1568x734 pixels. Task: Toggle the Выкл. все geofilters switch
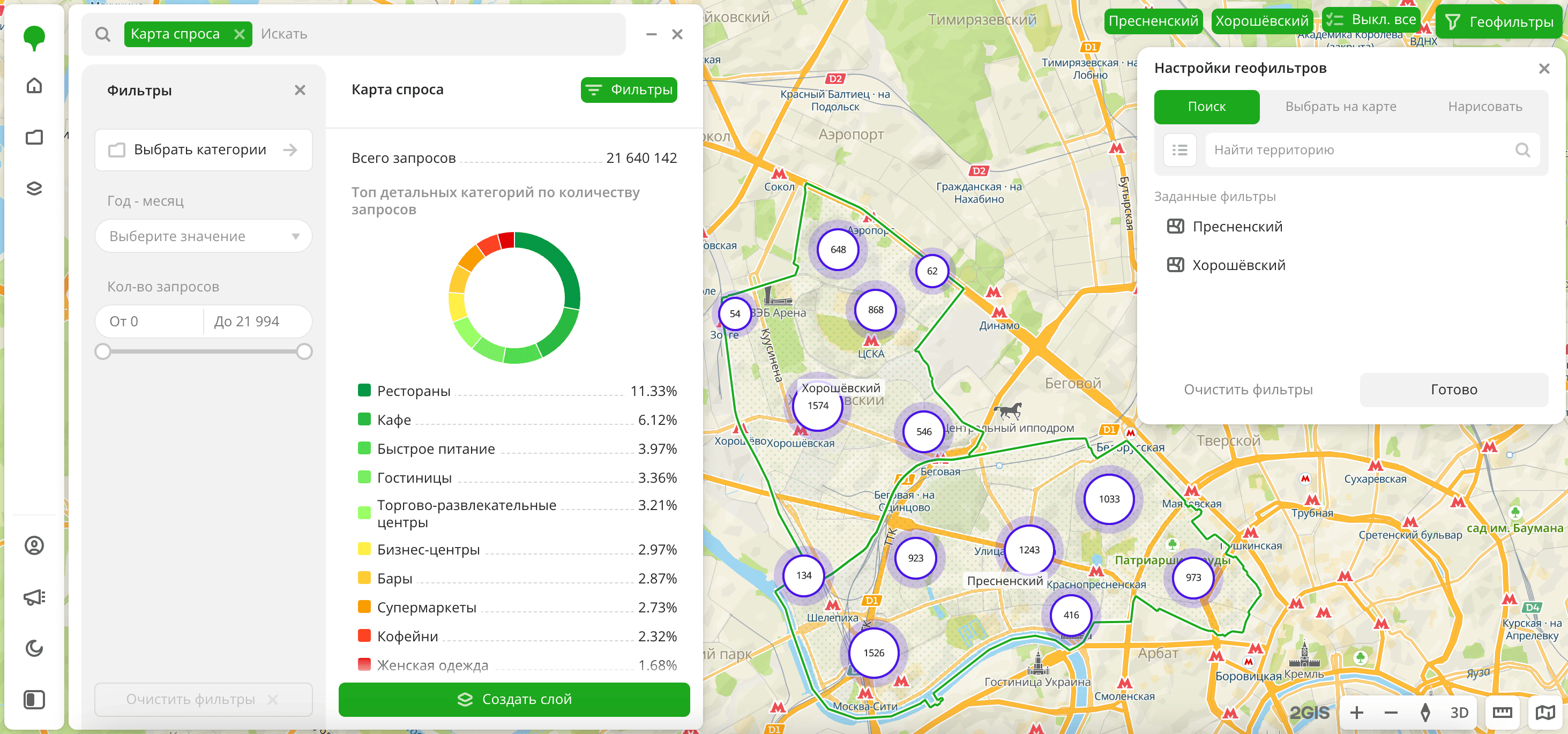pos(1371,20)
